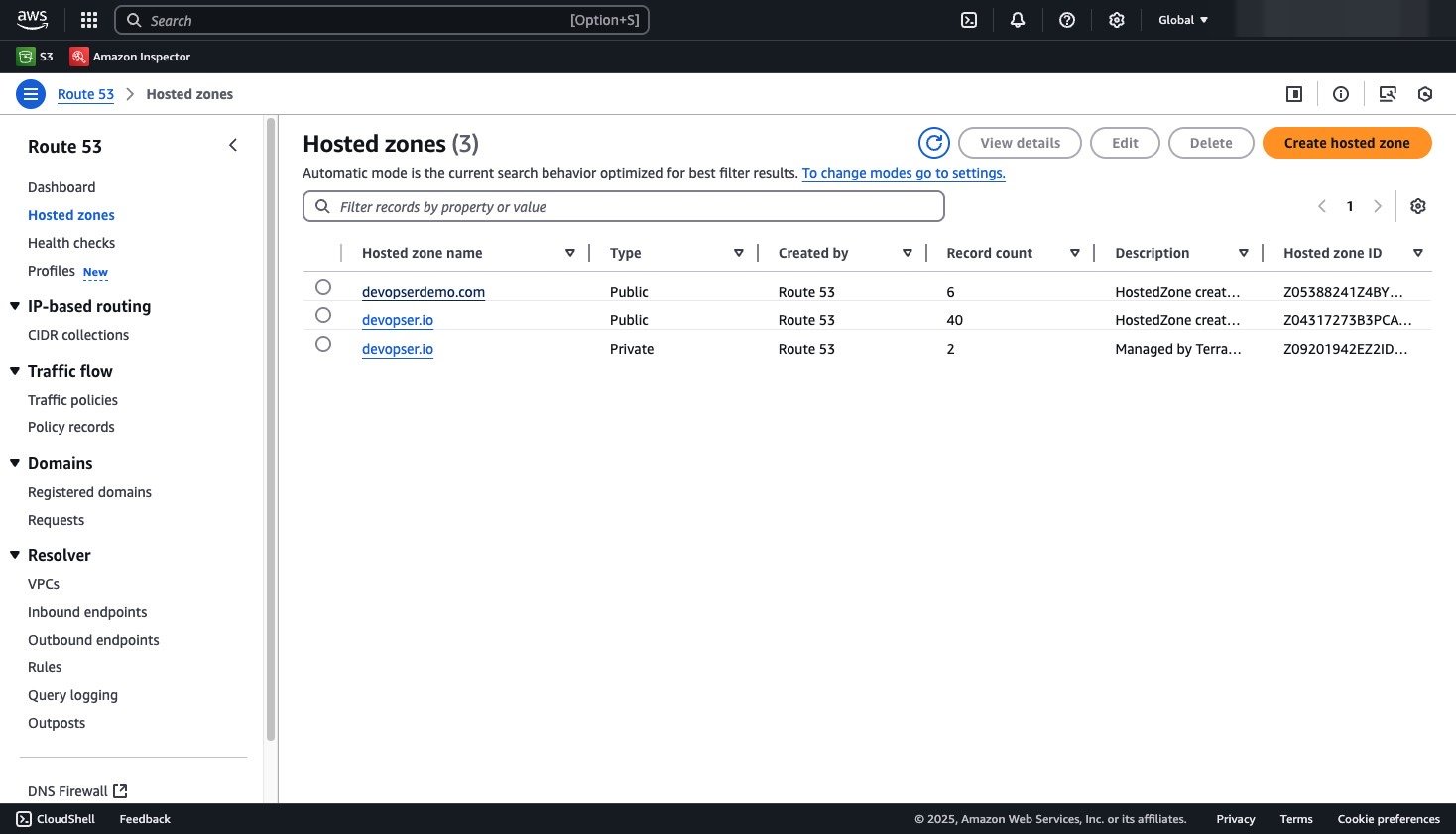
Task: Open the notifications bell icon
Action: [x=1018, y=20]
